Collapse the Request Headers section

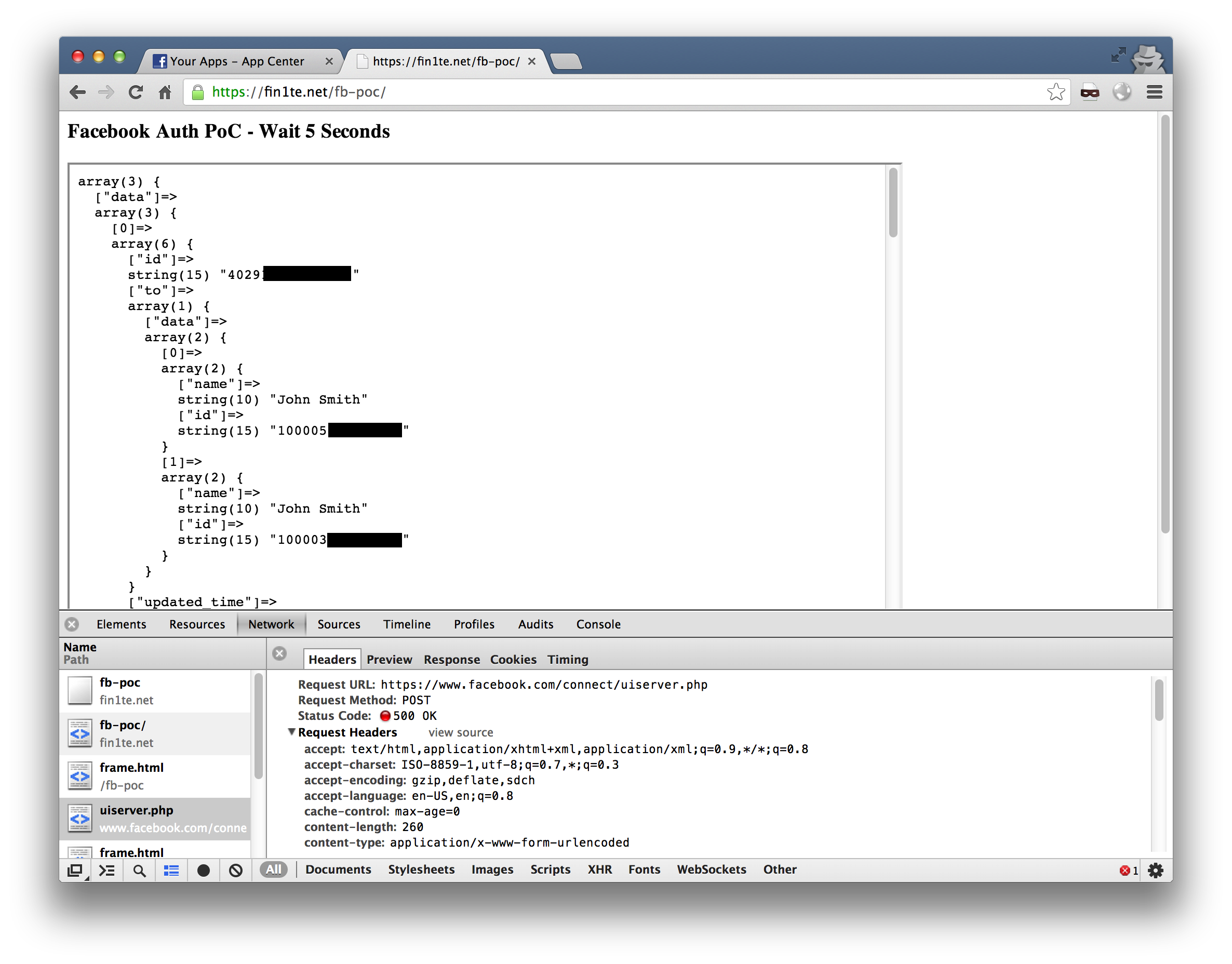coord(292,731)
